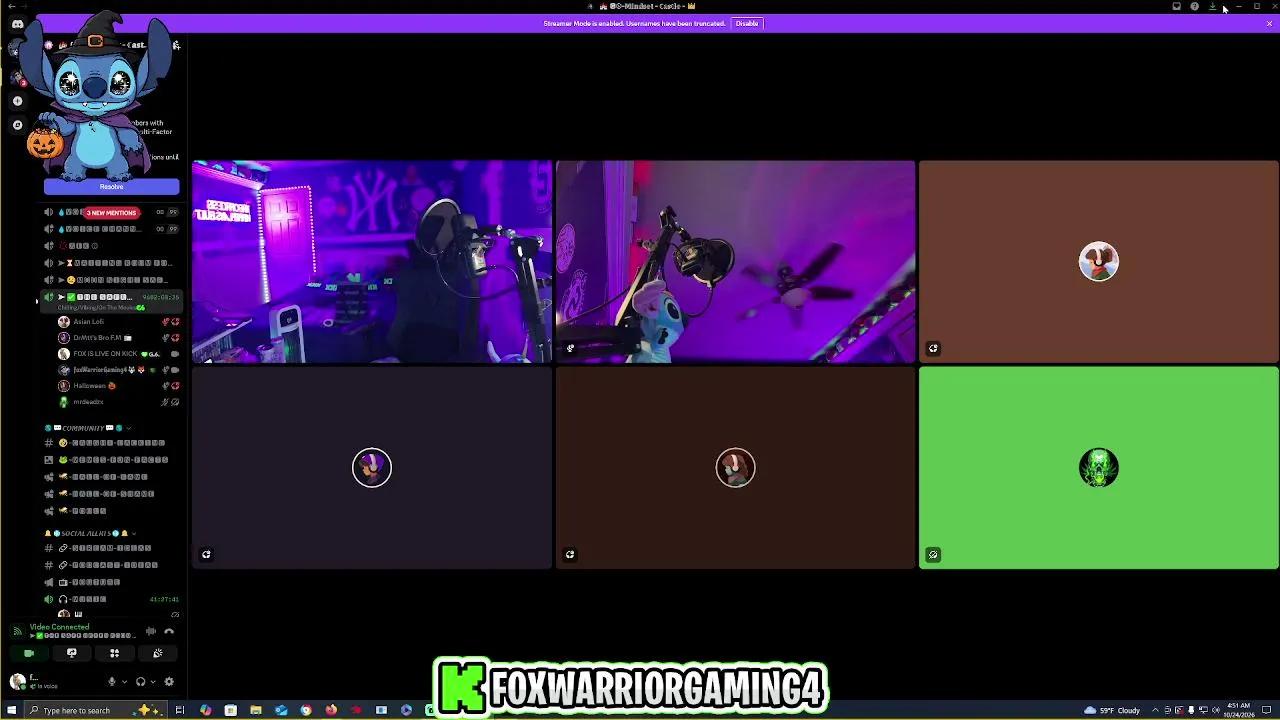Open the taskbar clock showing 4:51 AM

point(1238,711)
